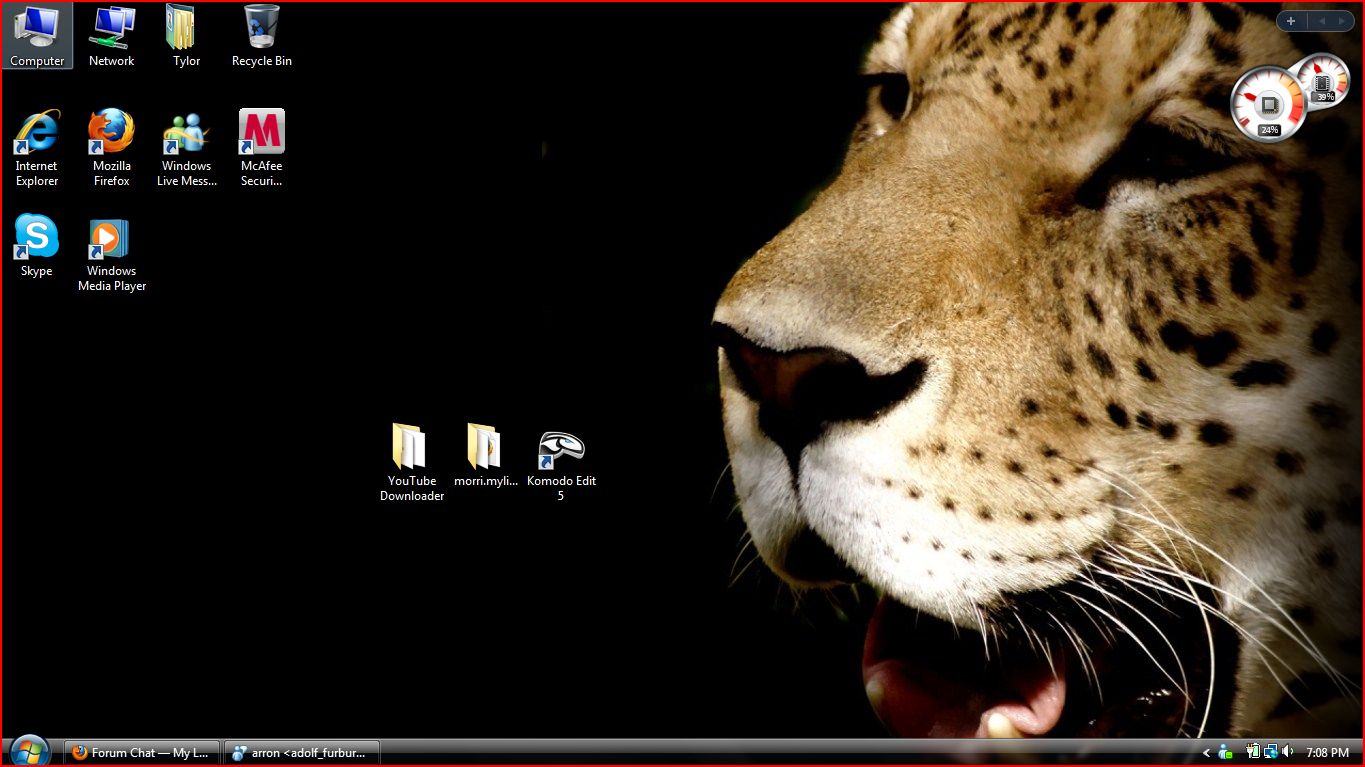Open the Windows Start menu orb
This screenshot has height=767, width=1365.
29,751
